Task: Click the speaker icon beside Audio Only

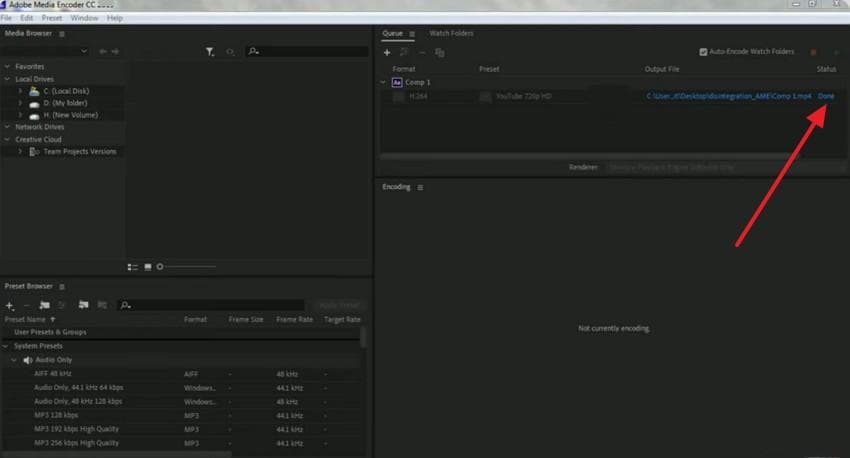Action: coord(28,360)
